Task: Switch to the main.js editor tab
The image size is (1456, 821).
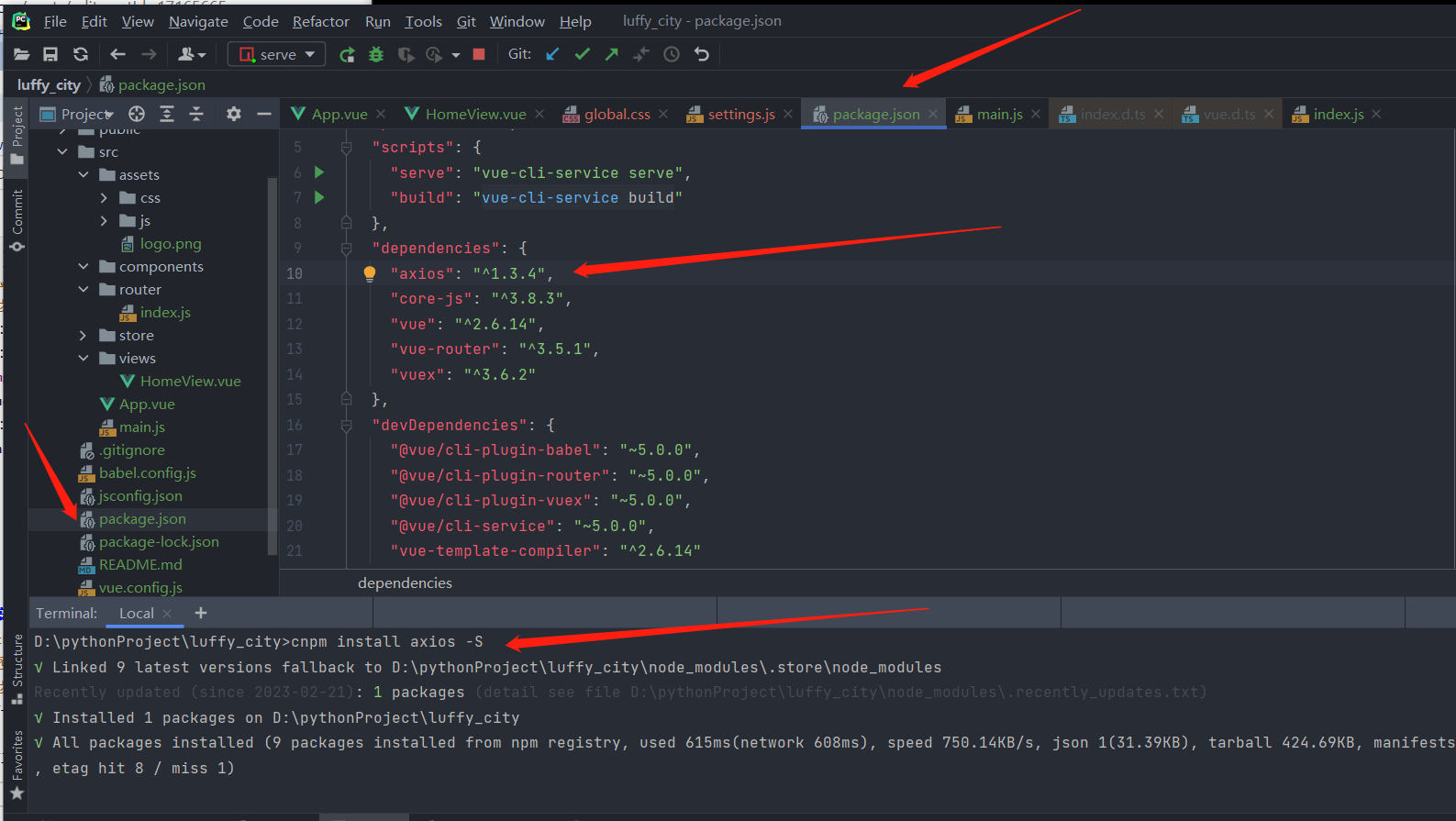Action: (999, 114)
